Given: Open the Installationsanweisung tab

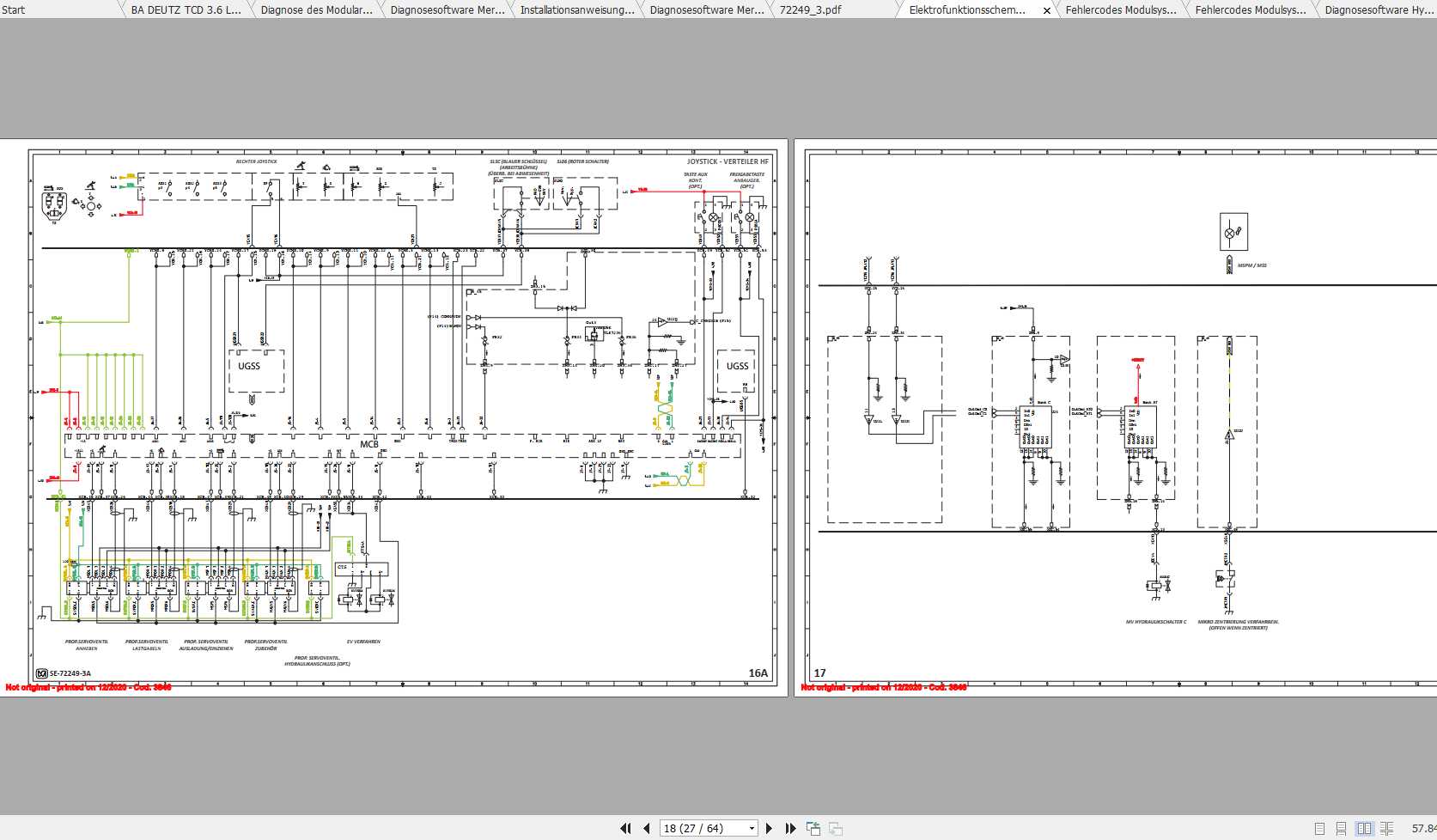Looking at the screenshot, I should 576,10.
